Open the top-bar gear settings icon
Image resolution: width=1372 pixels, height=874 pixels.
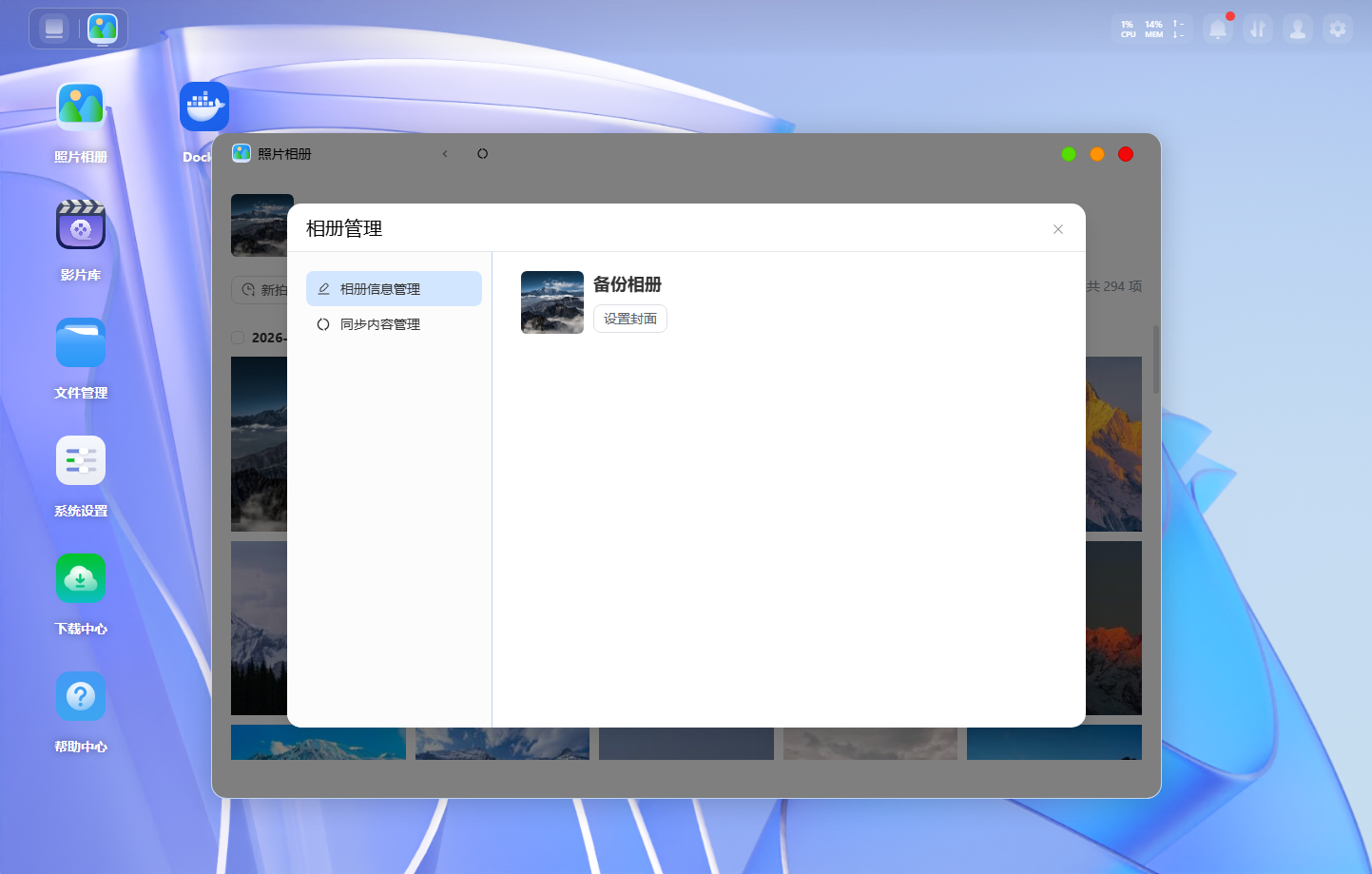[x=1338, y=29]
